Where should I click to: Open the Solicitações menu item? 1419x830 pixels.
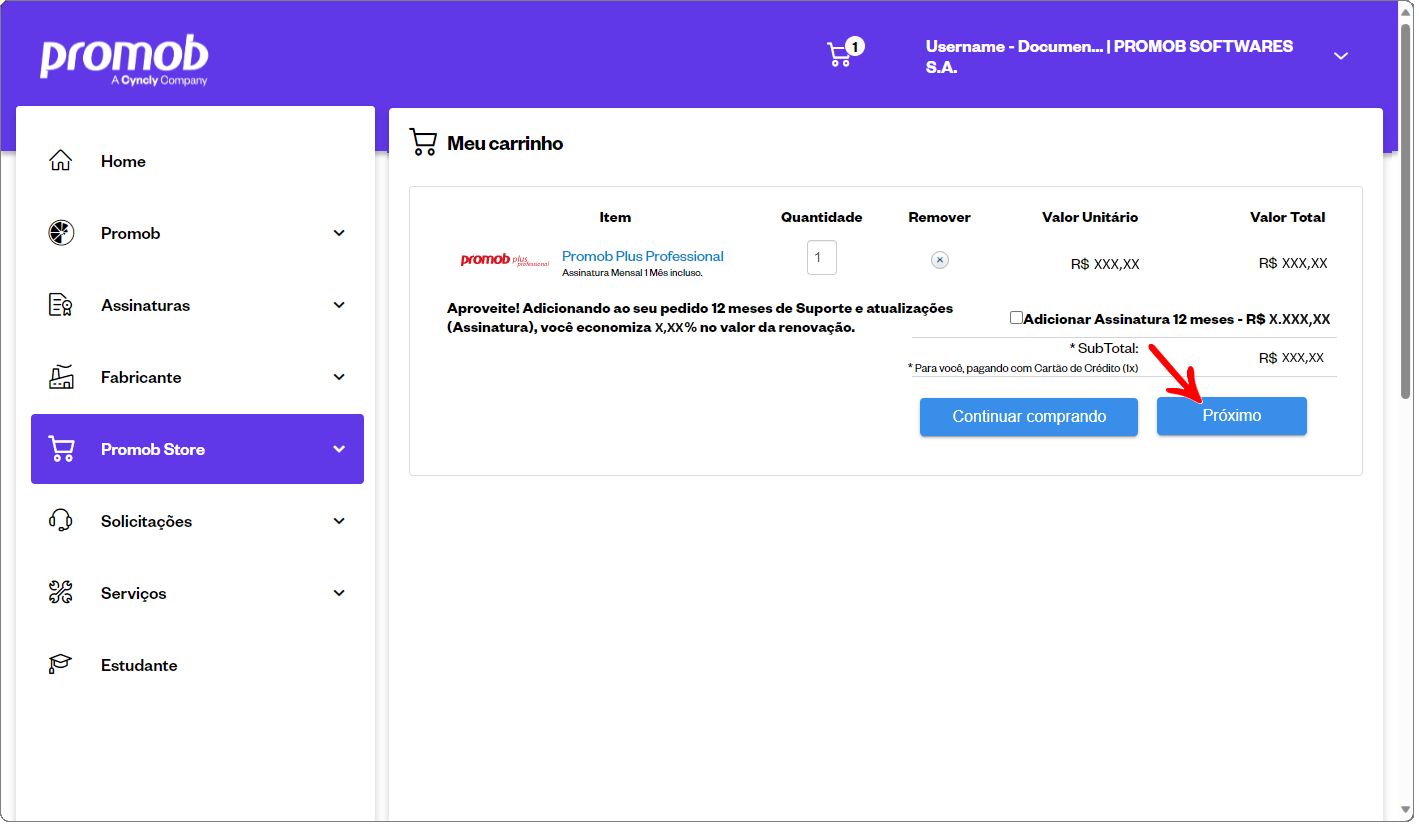click(x=197, y=521)
